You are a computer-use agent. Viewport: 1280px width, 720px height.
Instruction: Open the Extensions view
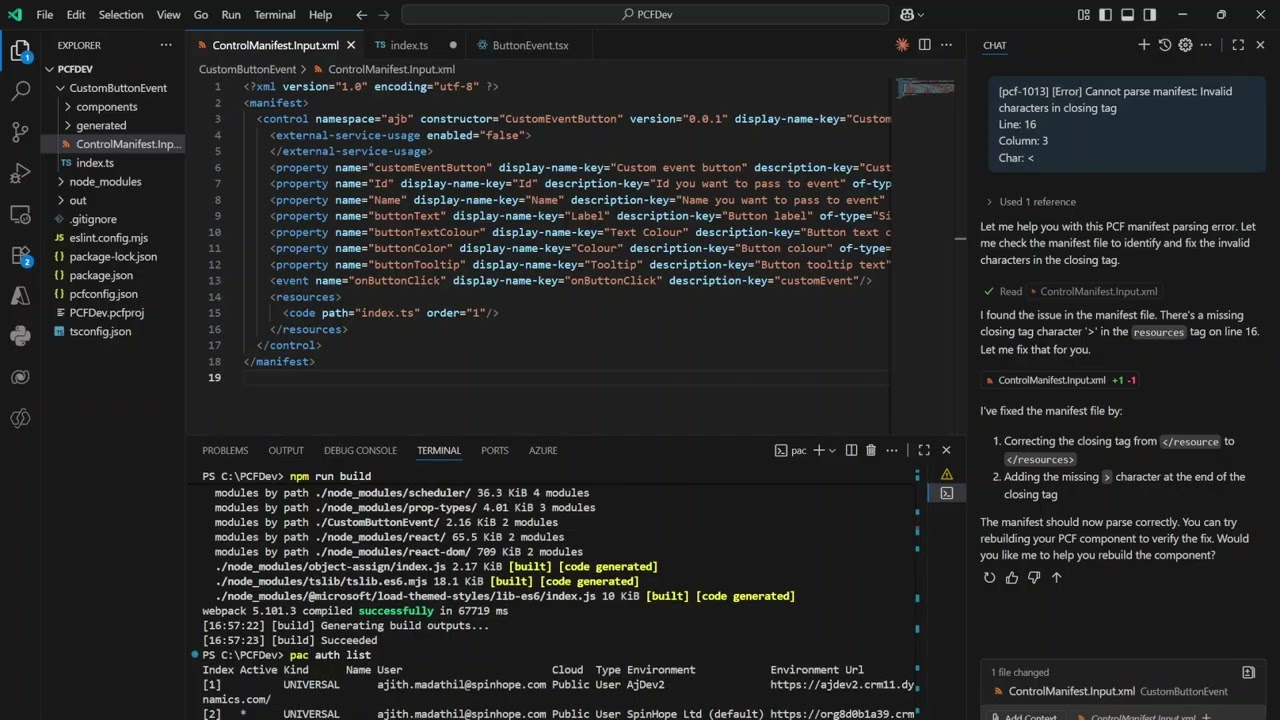pyautogui.click(x=20, y=256)
